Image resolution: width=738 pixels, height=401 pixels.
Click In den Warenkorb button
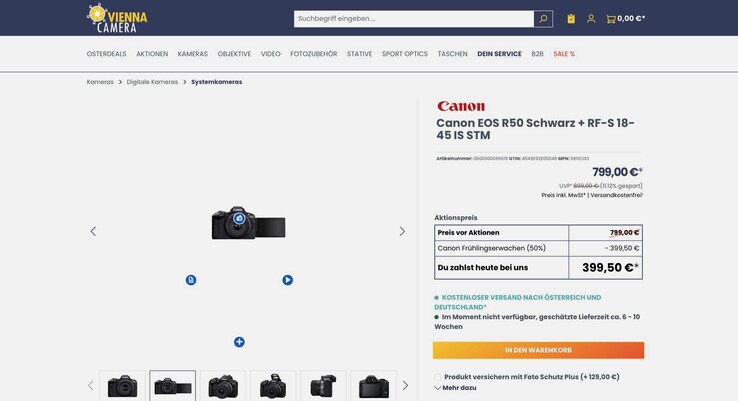pos(538,350)
